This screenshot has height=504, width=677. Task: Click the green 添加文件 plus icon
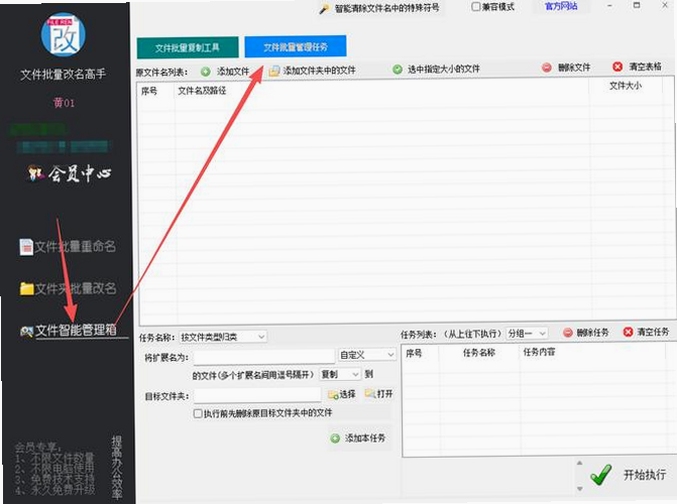pos(206,72)
